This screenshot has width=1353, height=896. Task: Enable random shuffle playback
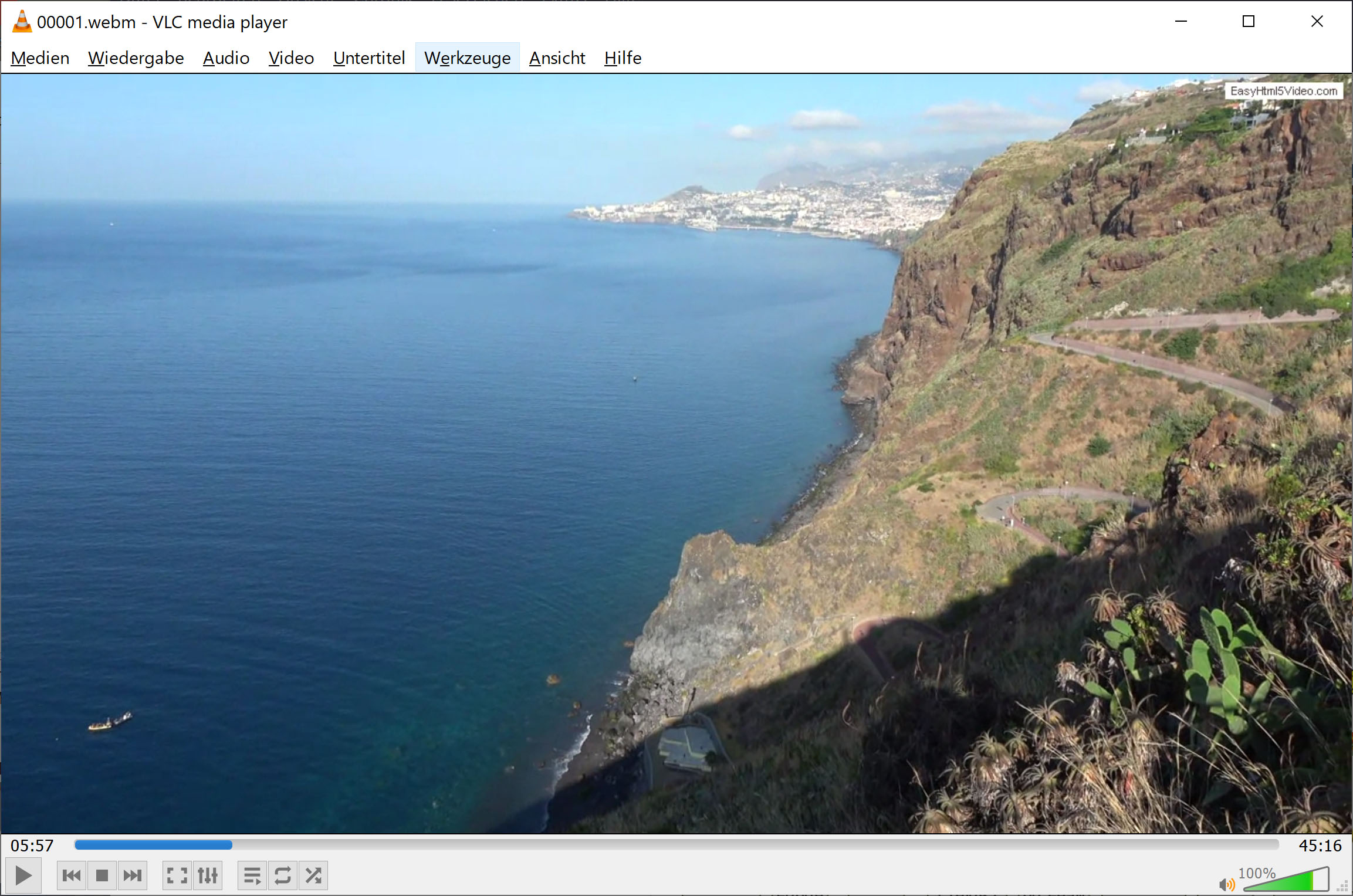coord(313,876)
